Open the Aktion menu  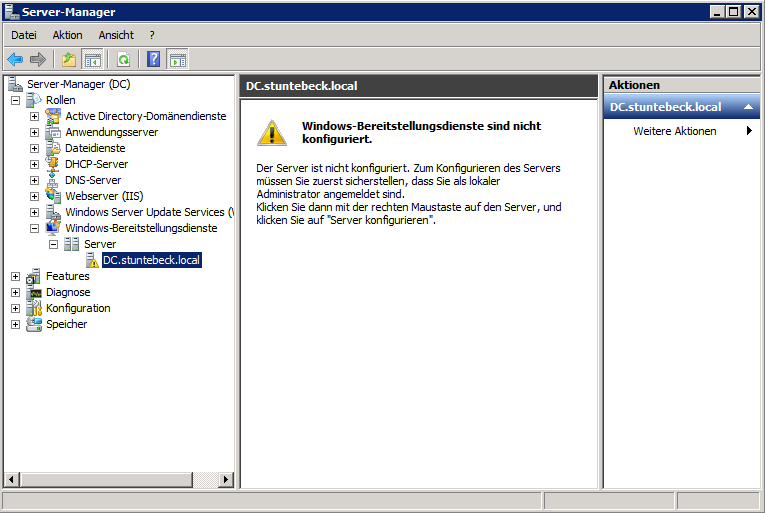pyautogui.click(x=67, y=35)
